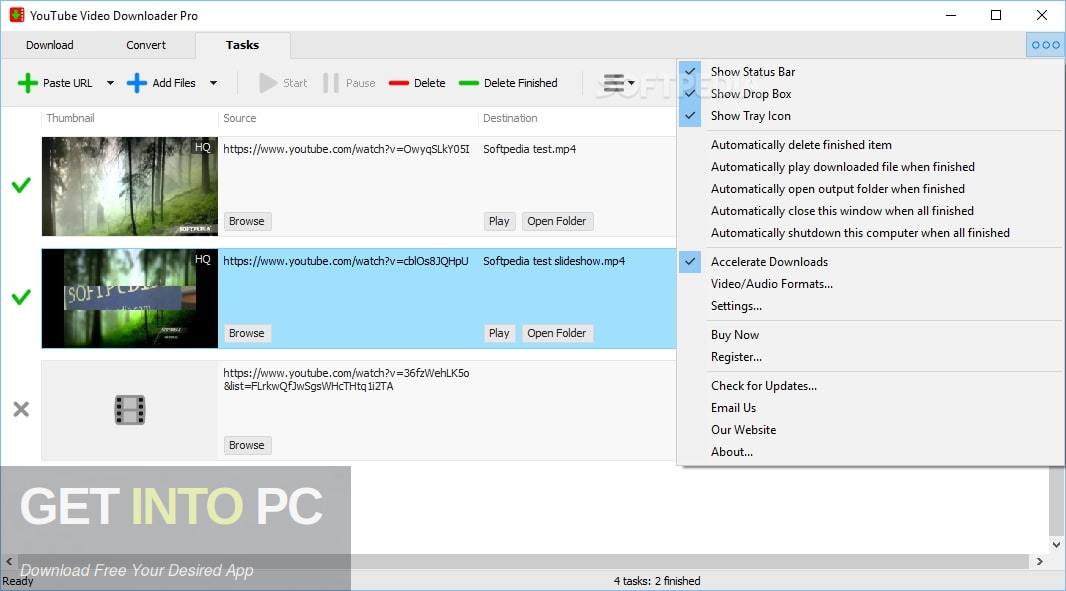Play Softpedia test.mp4

pyautogui.click(x=499, y=221)
